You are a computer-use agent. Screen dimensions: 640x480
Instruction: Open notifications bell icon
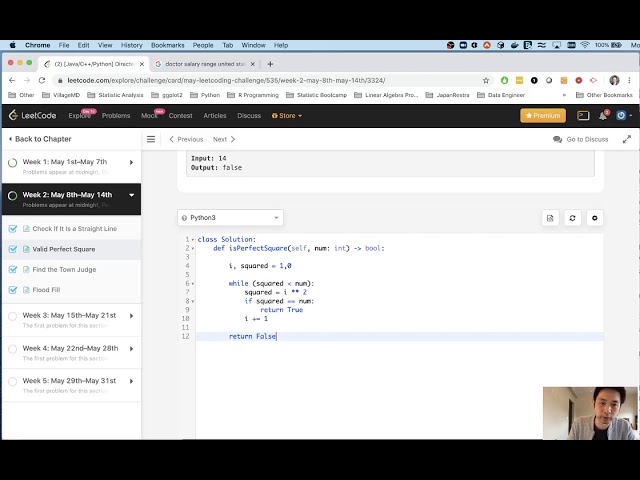[603, 116]
